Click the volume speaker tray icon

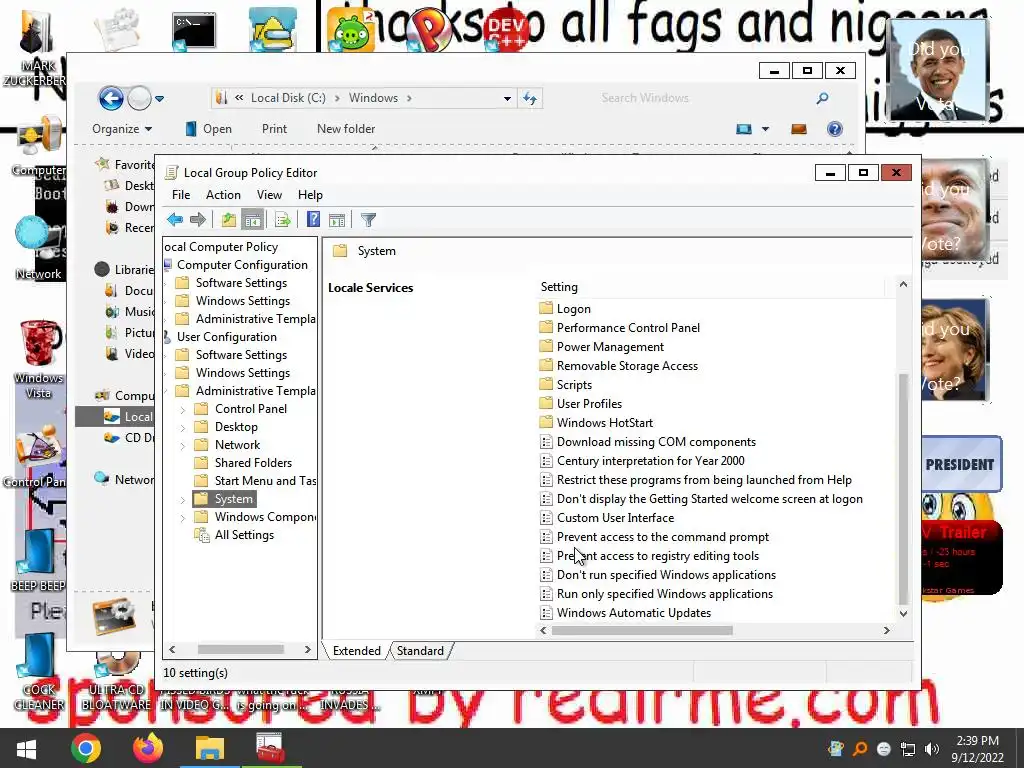[x=932, y=749]
